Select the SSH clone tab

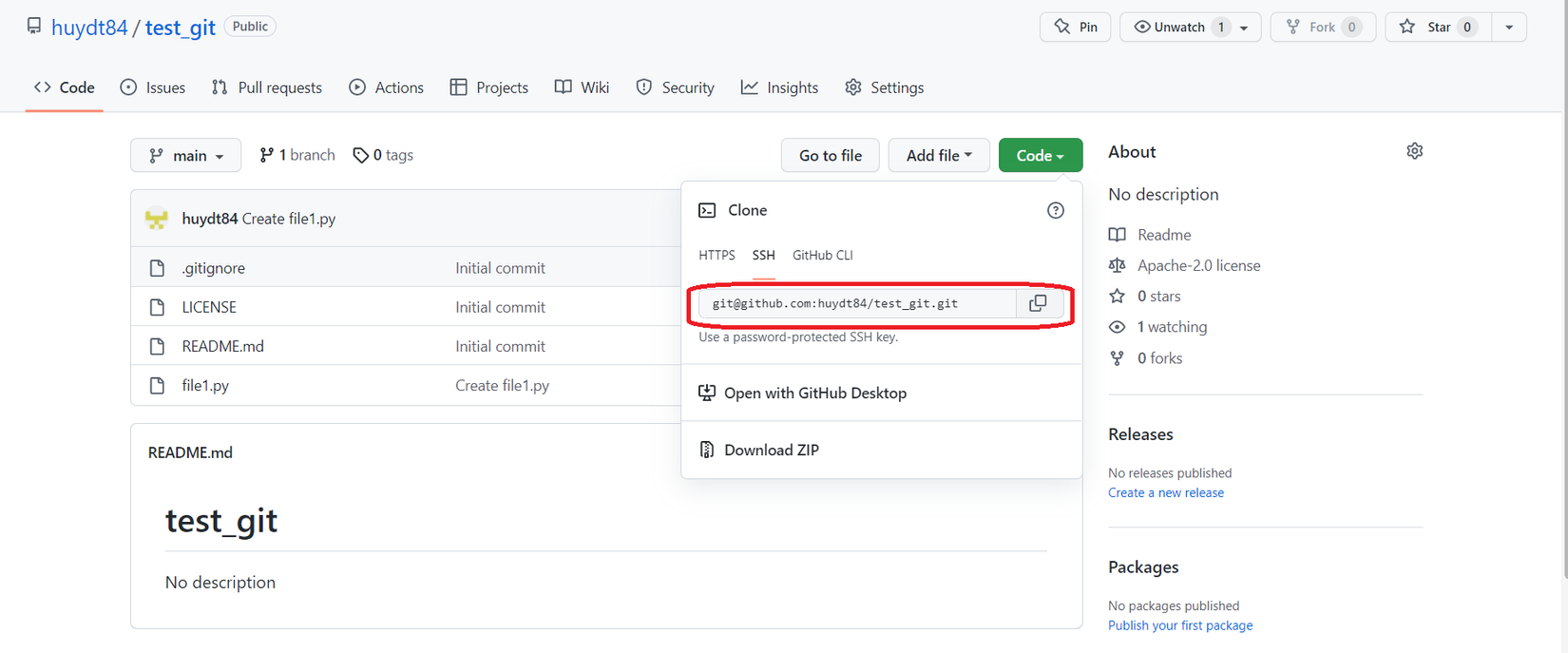coord(763,255)
